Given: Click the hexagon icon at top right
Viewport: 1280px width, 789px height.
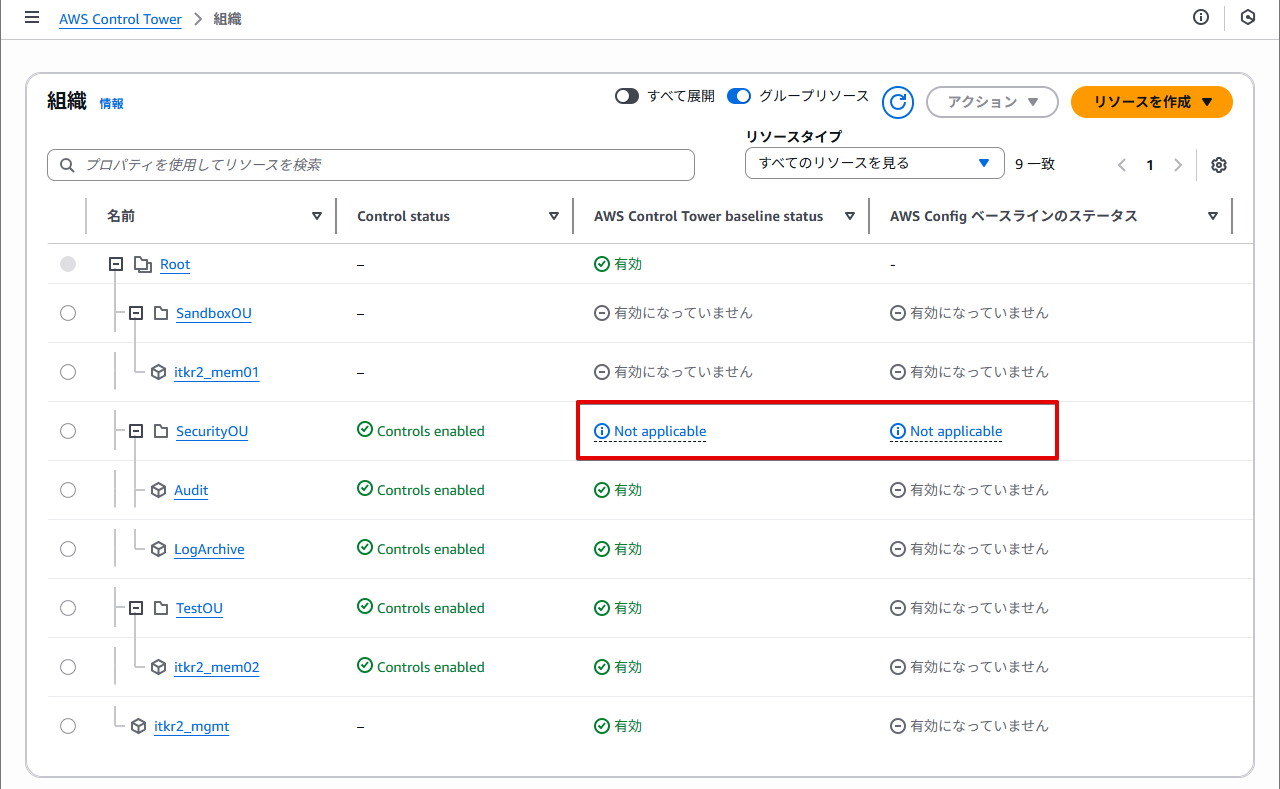Looking at the screenshot, I should (1247, 18).
